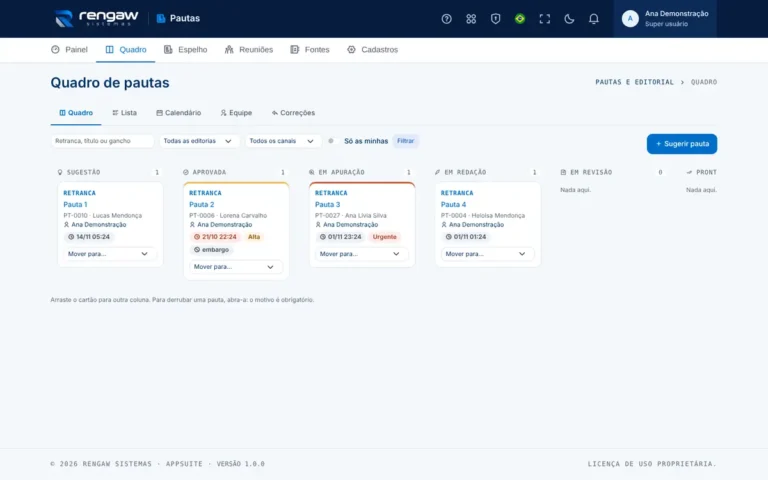Screen dimensions: 768x480
Task: Click the Sugestão column lightbulb icon
Action: click(60, 172)
